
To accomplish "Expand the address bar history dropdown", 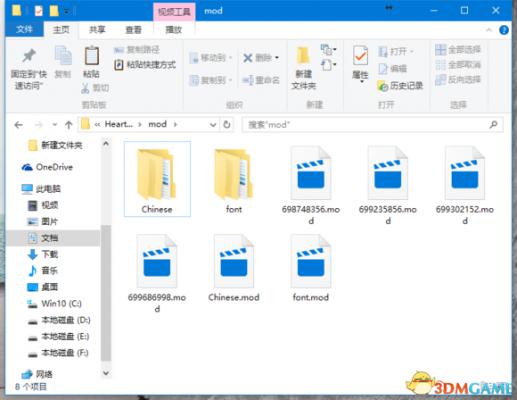I will pos(213,125).
